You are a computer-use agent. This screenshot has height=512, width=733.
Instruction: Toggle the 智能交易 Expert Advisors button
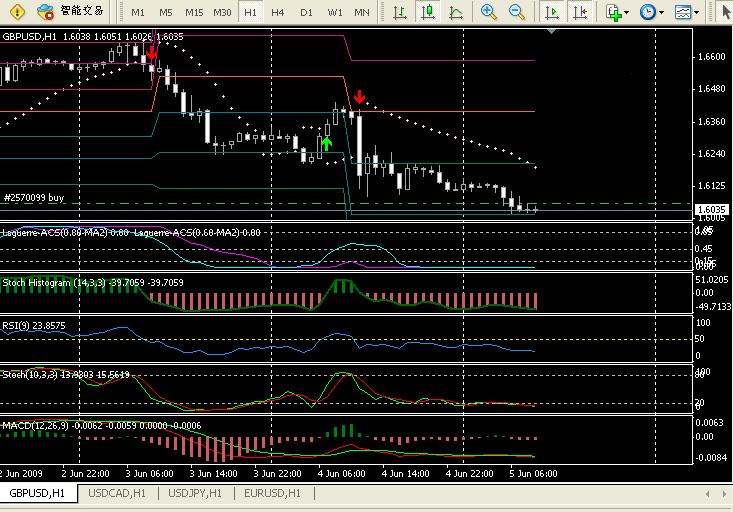[71, 11]
